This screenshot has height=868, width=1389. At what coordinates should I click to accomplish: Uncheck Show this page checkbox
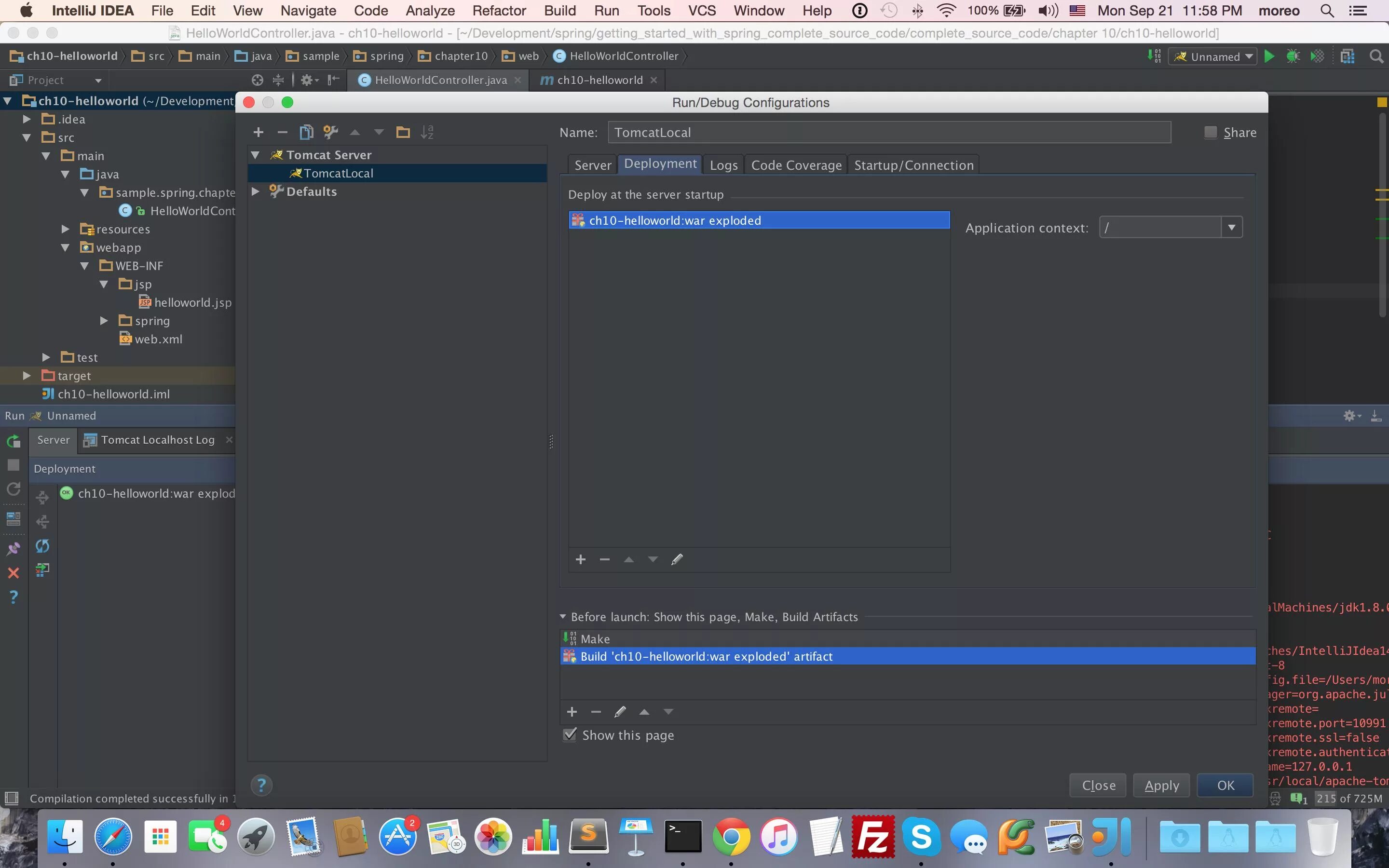coord(570,735)
